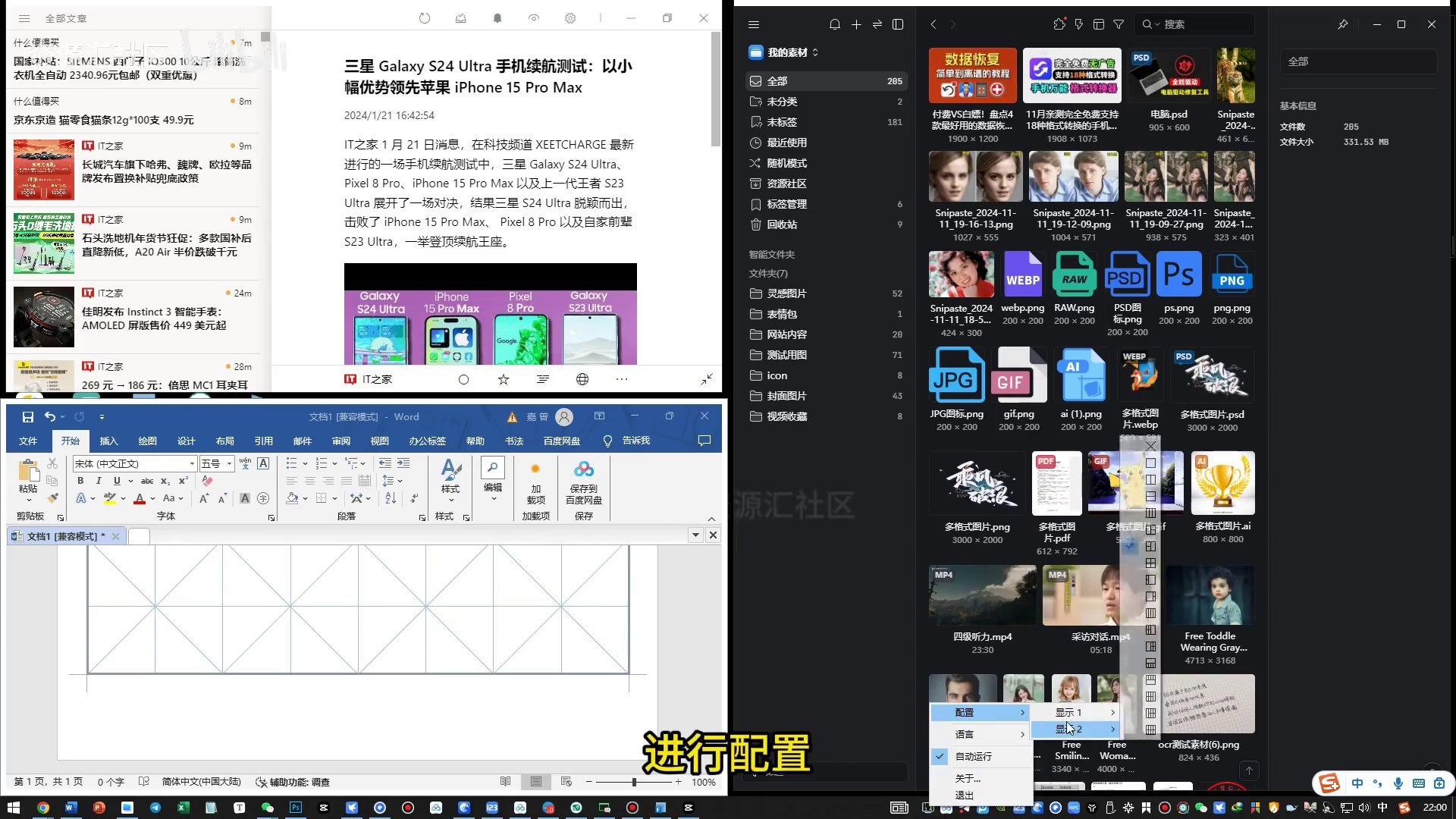The height and width of the screenshot is (819, 1456).
Task: Click the italic formatting icon
Action: pyautogui.click(x=99, y=481)
